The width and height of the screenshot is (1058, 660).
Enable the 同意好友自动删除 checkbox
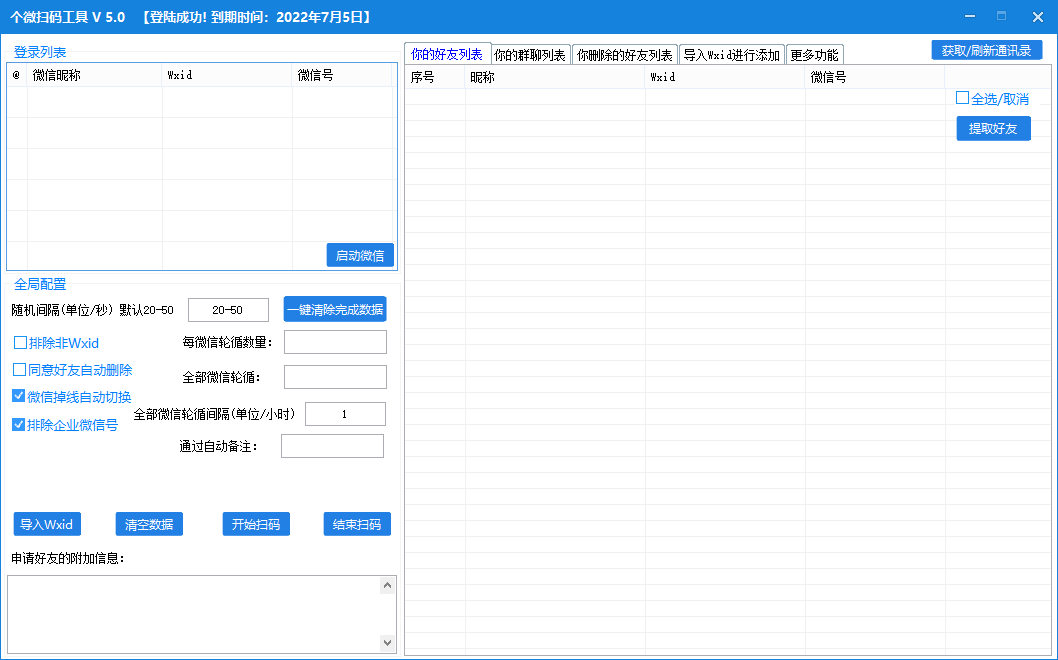[x=20, y=370]
